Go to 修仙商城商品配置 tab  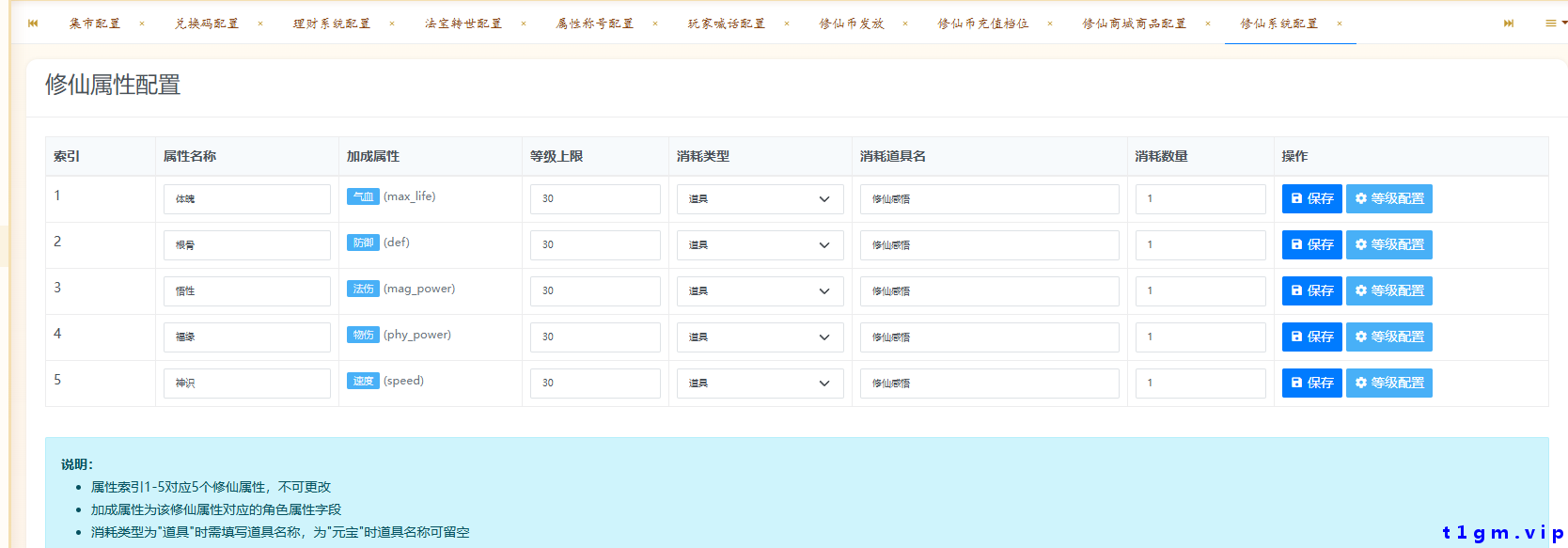(1135, 23)
